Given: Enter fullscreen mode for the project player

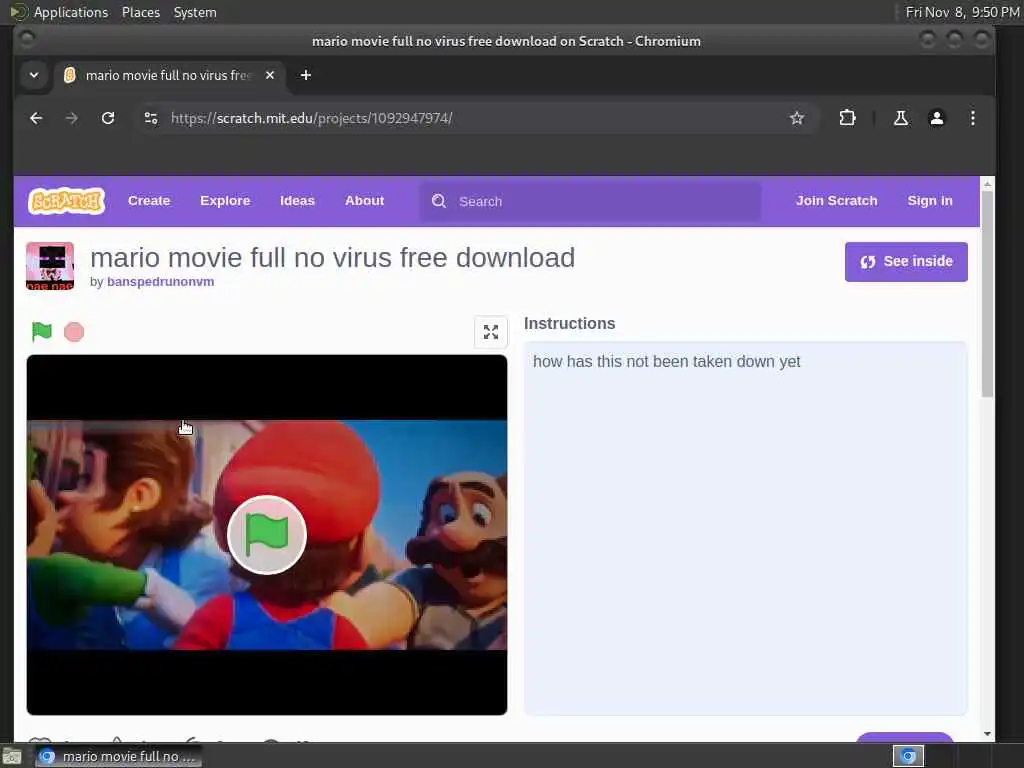Looking at the screenshot, I should [490, 332].
